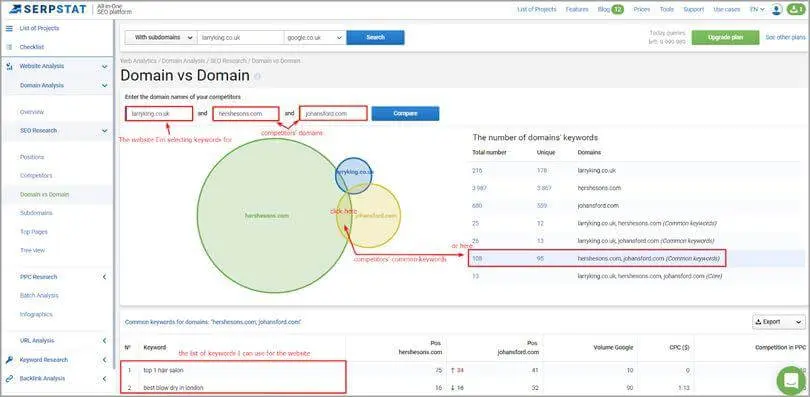Click the Upgrade plan button

pos(725,38)
